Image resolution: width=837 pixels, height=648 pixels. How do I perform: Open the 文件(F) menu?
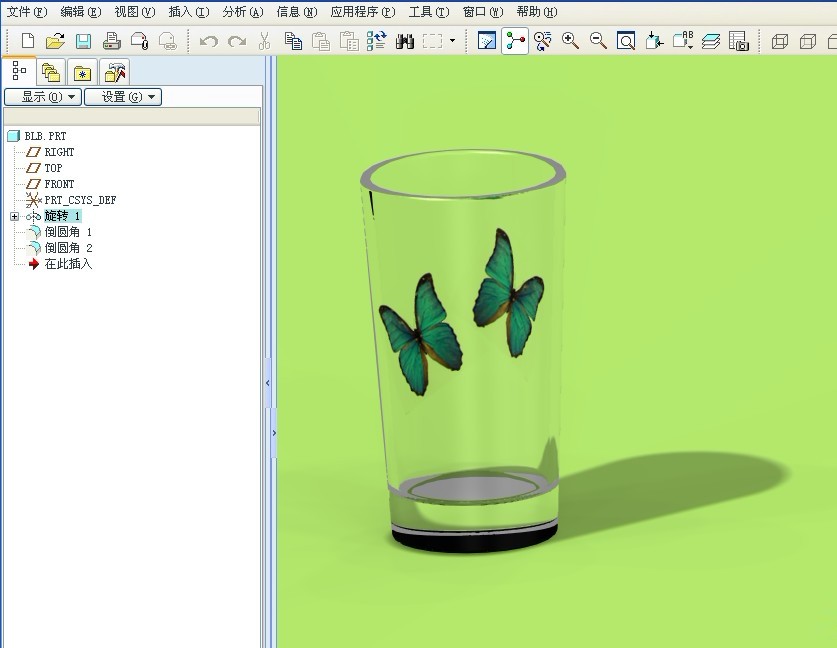[x=26, y=12]
